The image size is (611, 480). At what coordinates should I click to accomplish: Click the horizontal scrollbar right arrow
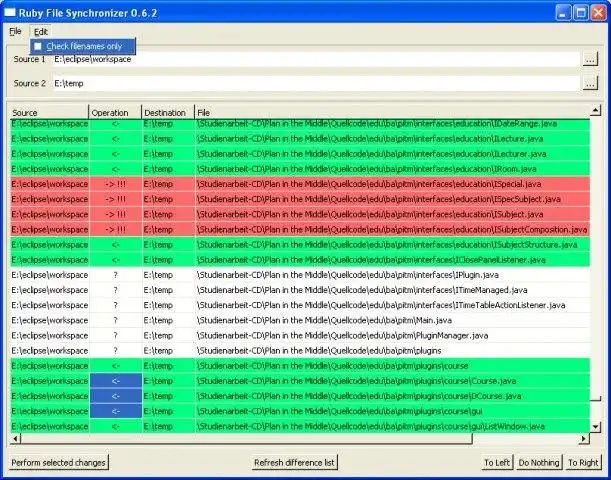[x=584, y=439]
